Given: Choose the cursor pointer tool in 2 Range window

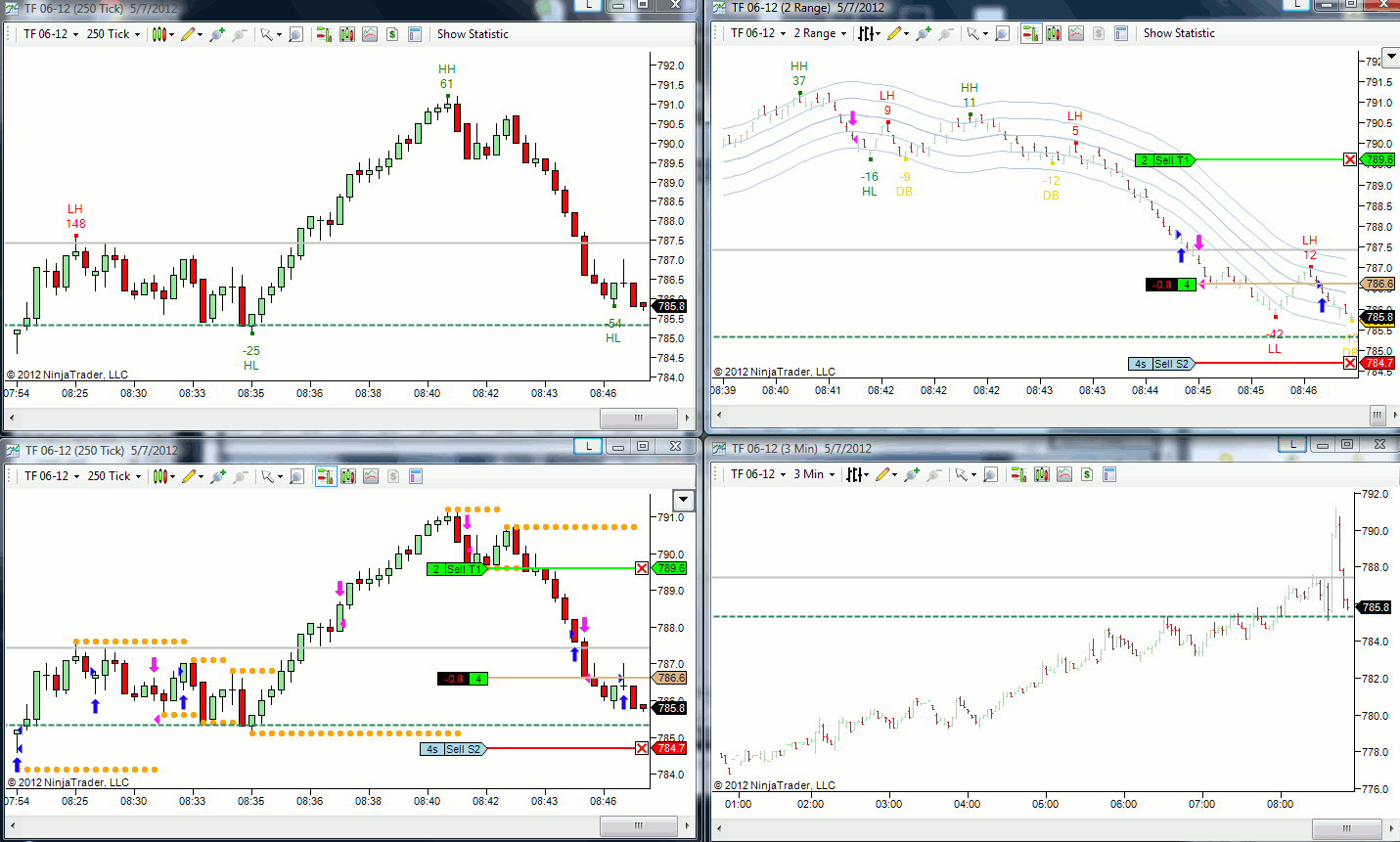Looking at the screenshot, I should [x=975, y=33].
